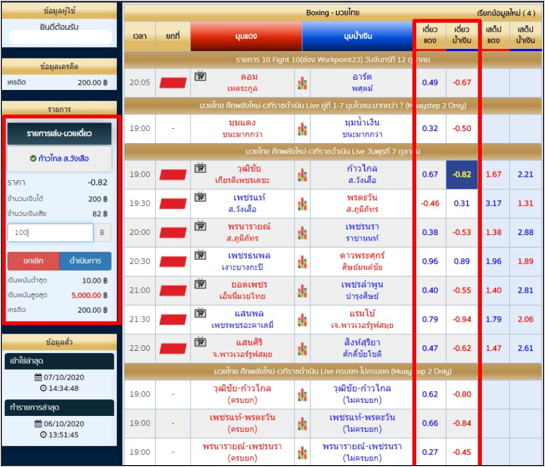Click the มุมน้ำเงิน column header

(x=358, y=36)
